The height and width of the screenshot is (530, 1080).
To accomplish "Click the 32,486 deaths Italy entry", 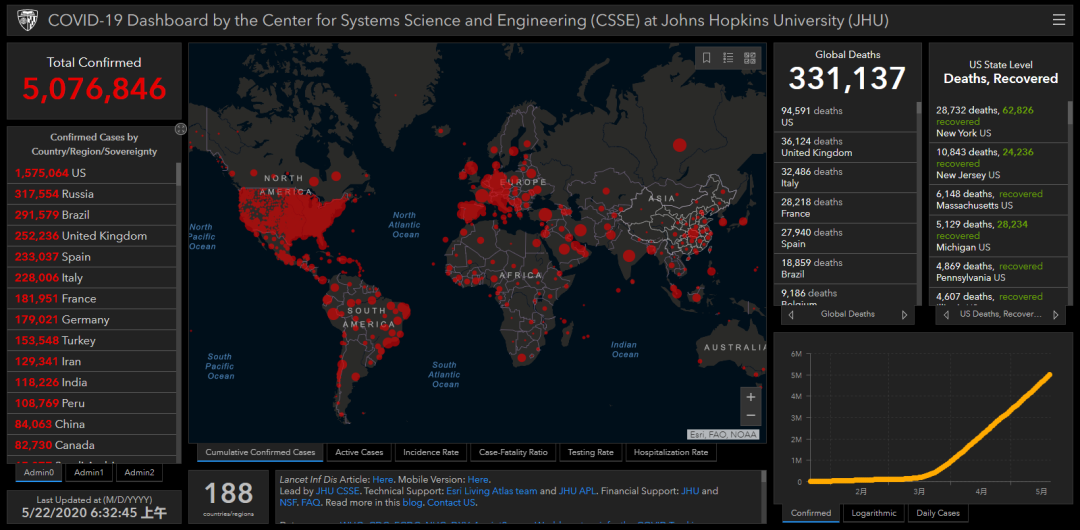I will pyautogui.click(x=847, y=177).
